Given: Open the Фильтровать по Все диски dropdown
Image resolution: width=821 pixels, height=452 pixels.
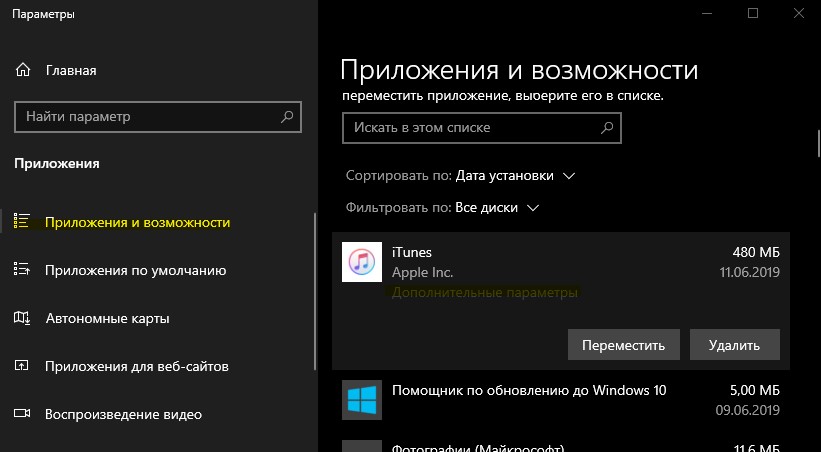Looking at the screenshot, I should 497,208.
